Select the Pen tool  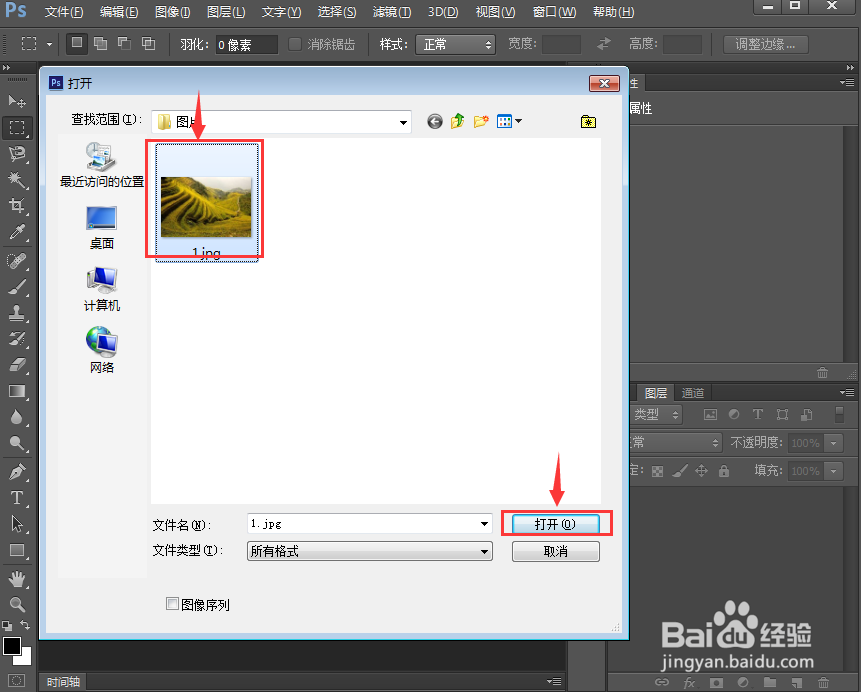pyautogui.click(x=17, y=472)
